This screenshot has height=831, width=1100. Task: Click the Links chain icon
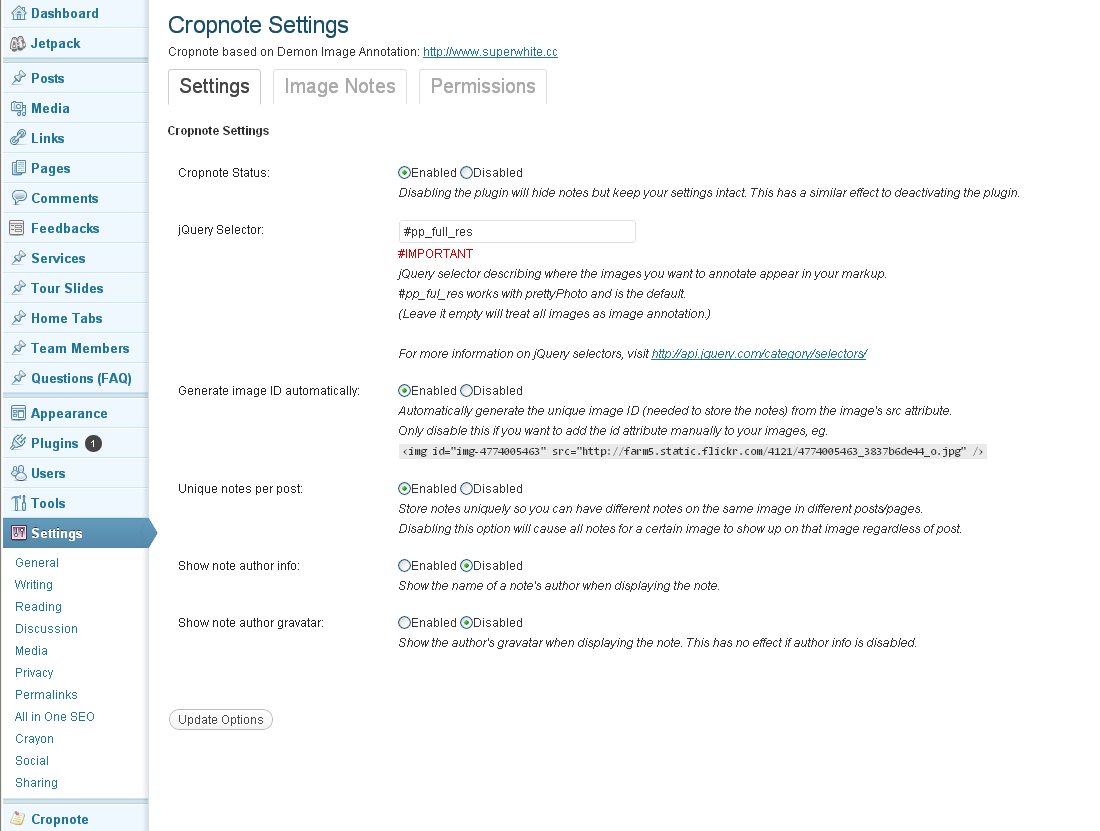coord(18,138)
